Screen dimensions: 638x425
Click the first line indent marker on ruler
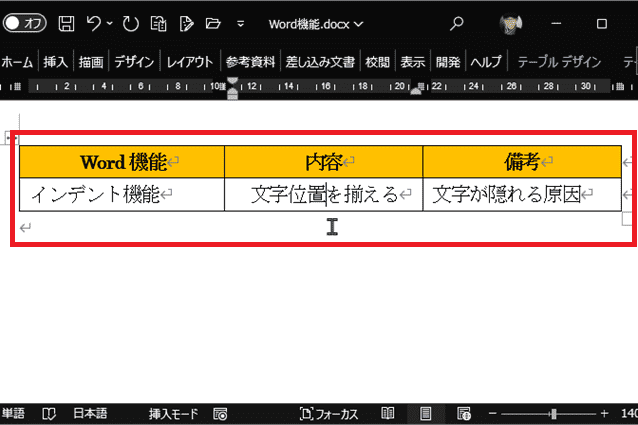[x=232, y=81]
